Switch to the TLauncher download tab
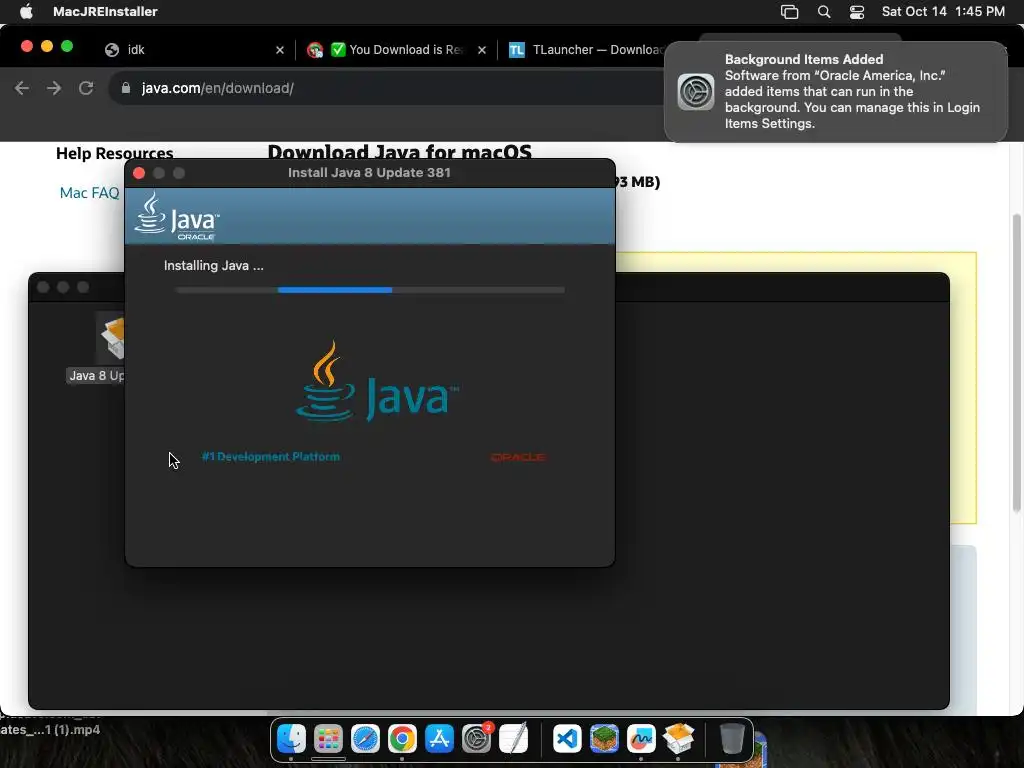 click(x=584, y=50)
